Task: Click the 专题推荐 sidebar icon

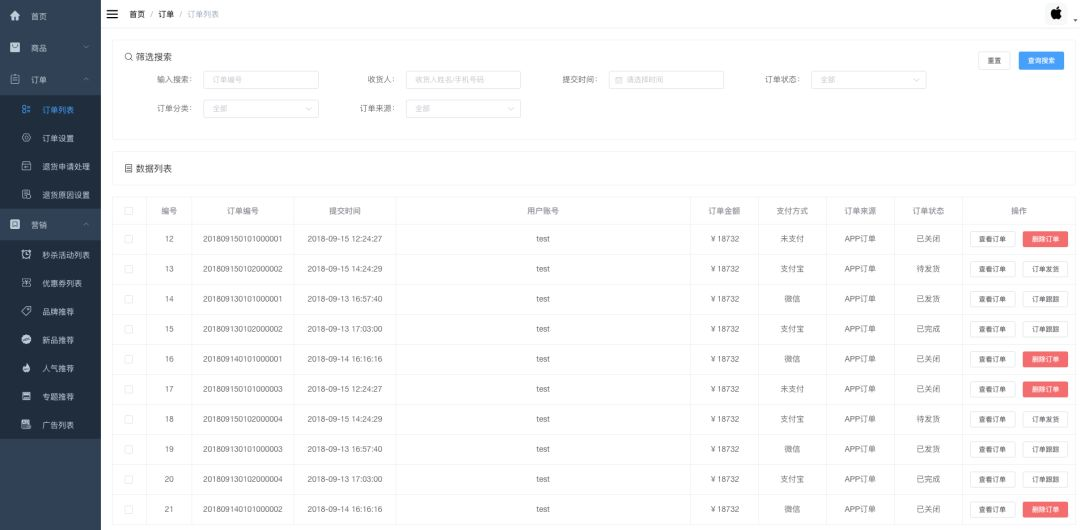Action: pos(26,396)
